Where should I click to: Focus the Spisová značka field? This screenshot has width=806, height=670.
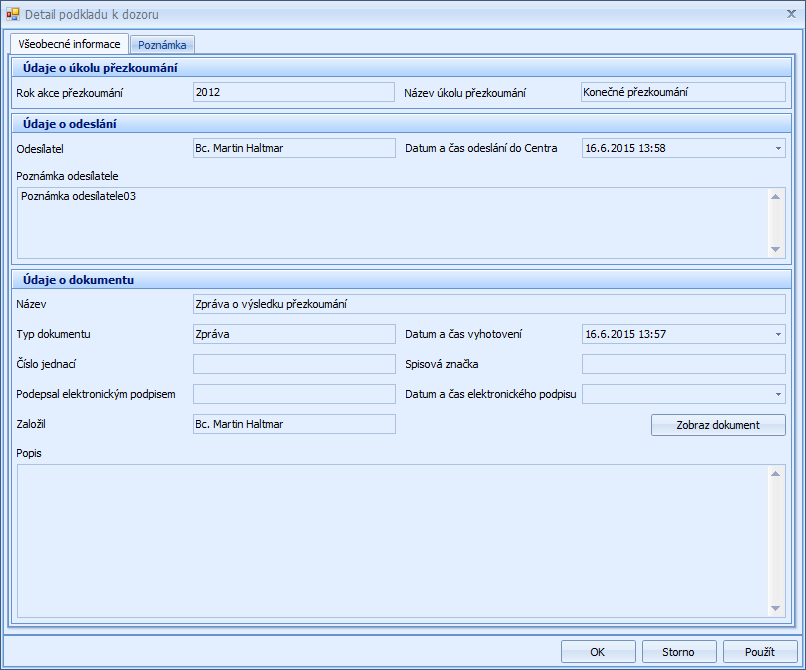(684, 364)
